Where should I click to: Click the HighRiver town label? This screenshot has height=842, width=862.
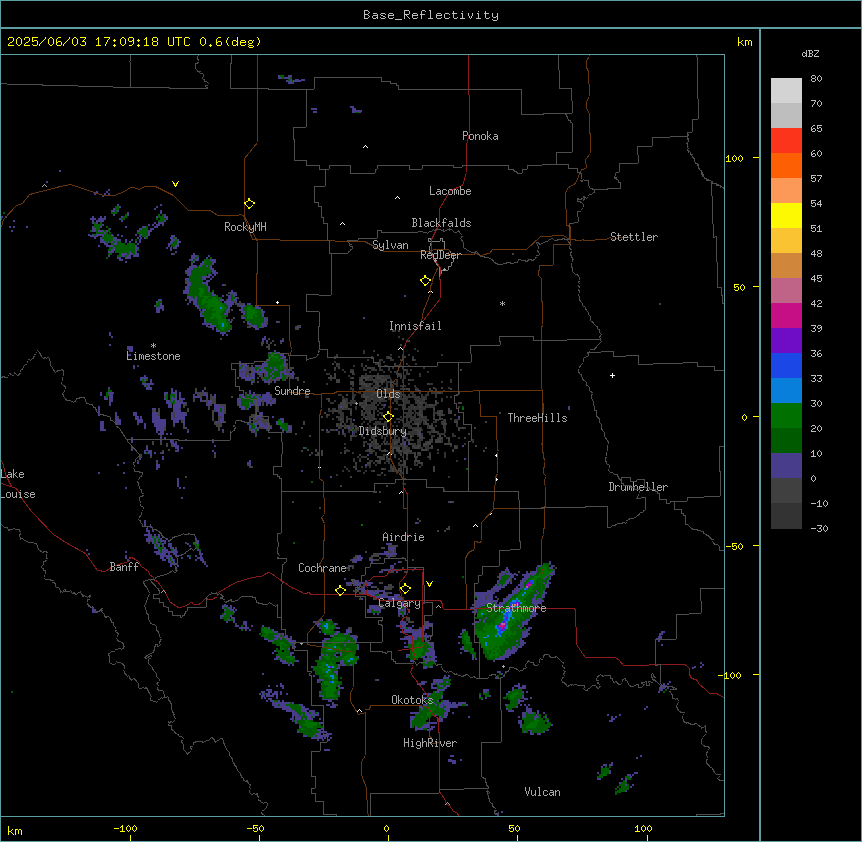pos(430,743)
